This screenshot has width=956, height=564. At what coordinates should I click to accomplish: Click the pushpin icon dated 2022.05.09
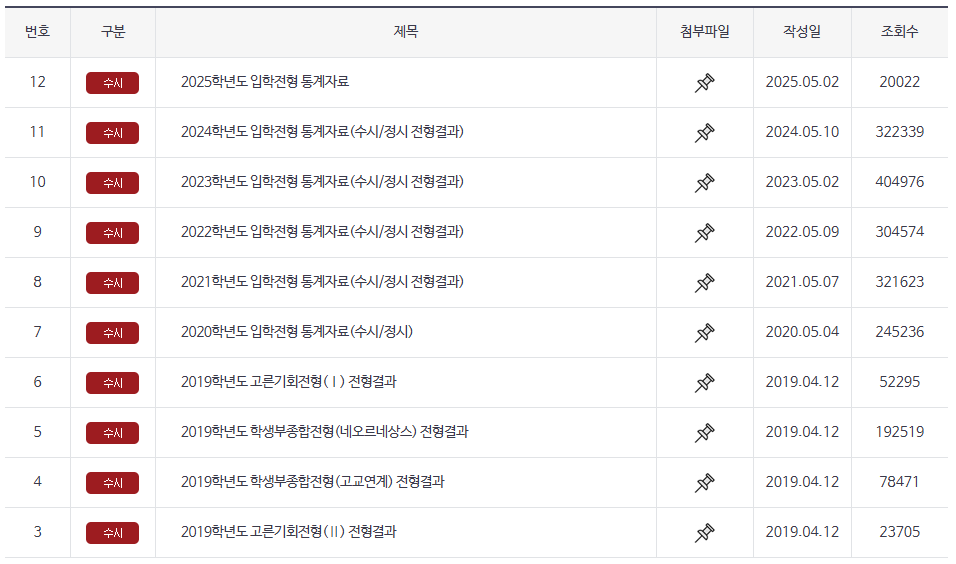pos(704,232)
